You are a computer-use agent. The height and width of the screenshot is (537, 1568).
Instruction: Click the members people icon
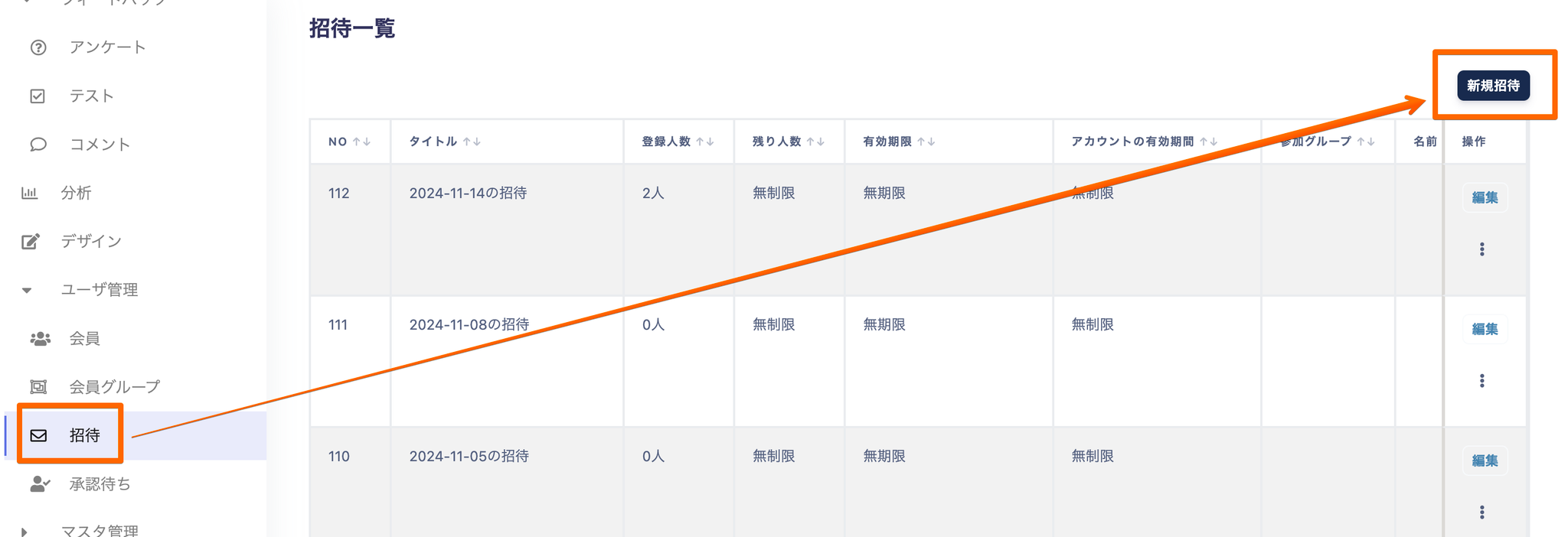pyautogui.click(x=40, y=338)
